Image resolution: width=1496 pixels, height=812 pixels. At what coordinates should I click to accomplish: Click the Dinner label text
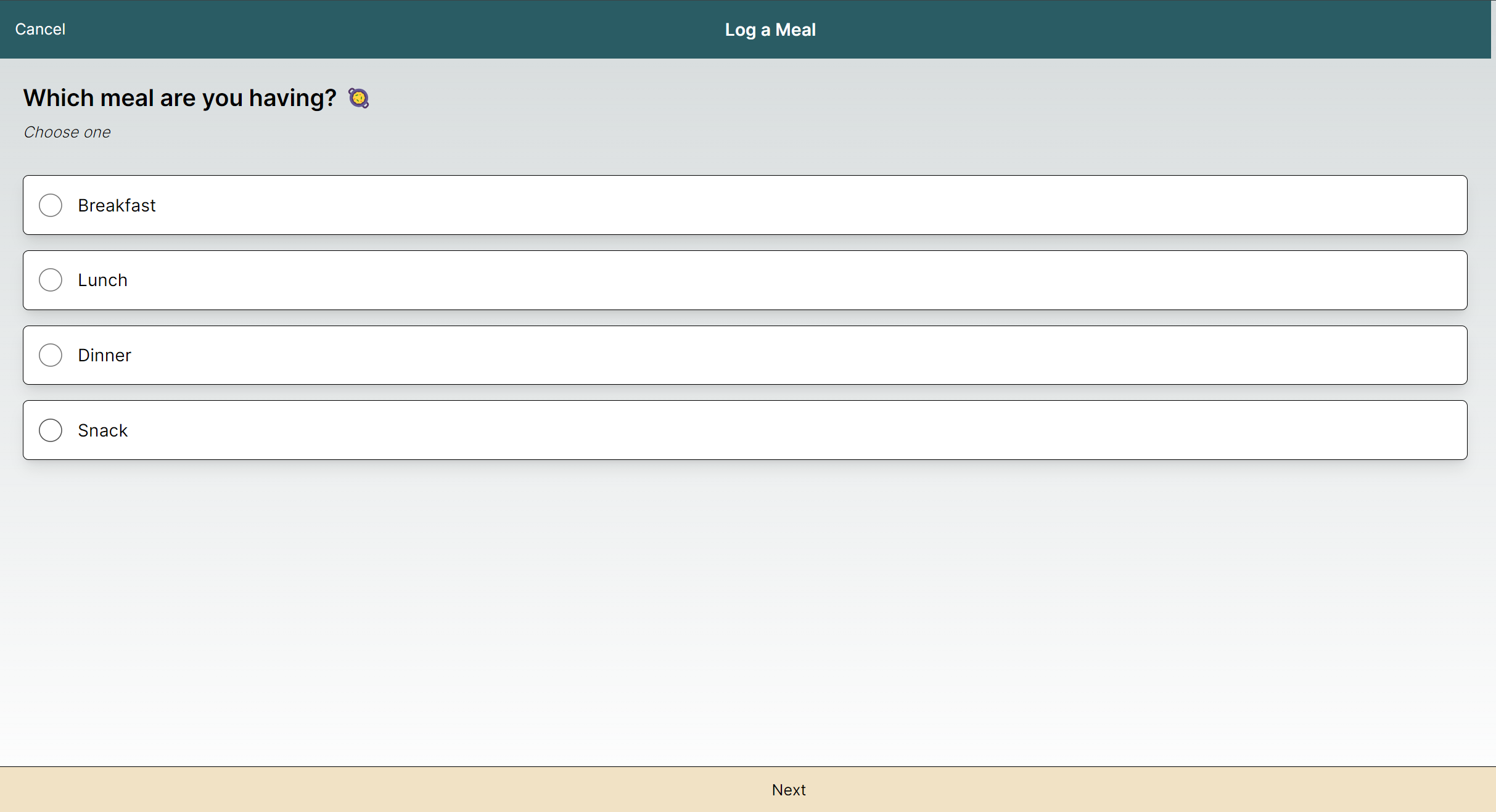click(104, 355)
